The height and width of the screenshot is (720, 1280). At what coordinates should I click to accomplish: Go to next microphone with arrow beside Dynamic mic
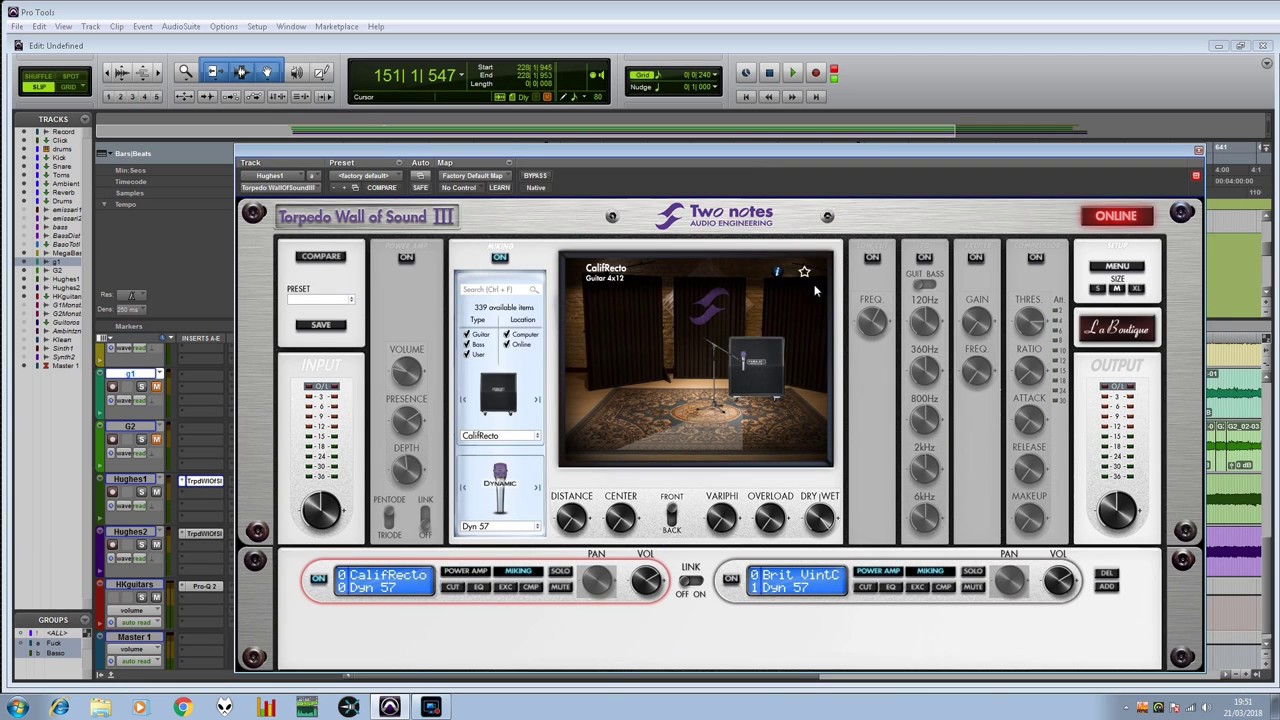pyautogui.click(x=537, y=487)
